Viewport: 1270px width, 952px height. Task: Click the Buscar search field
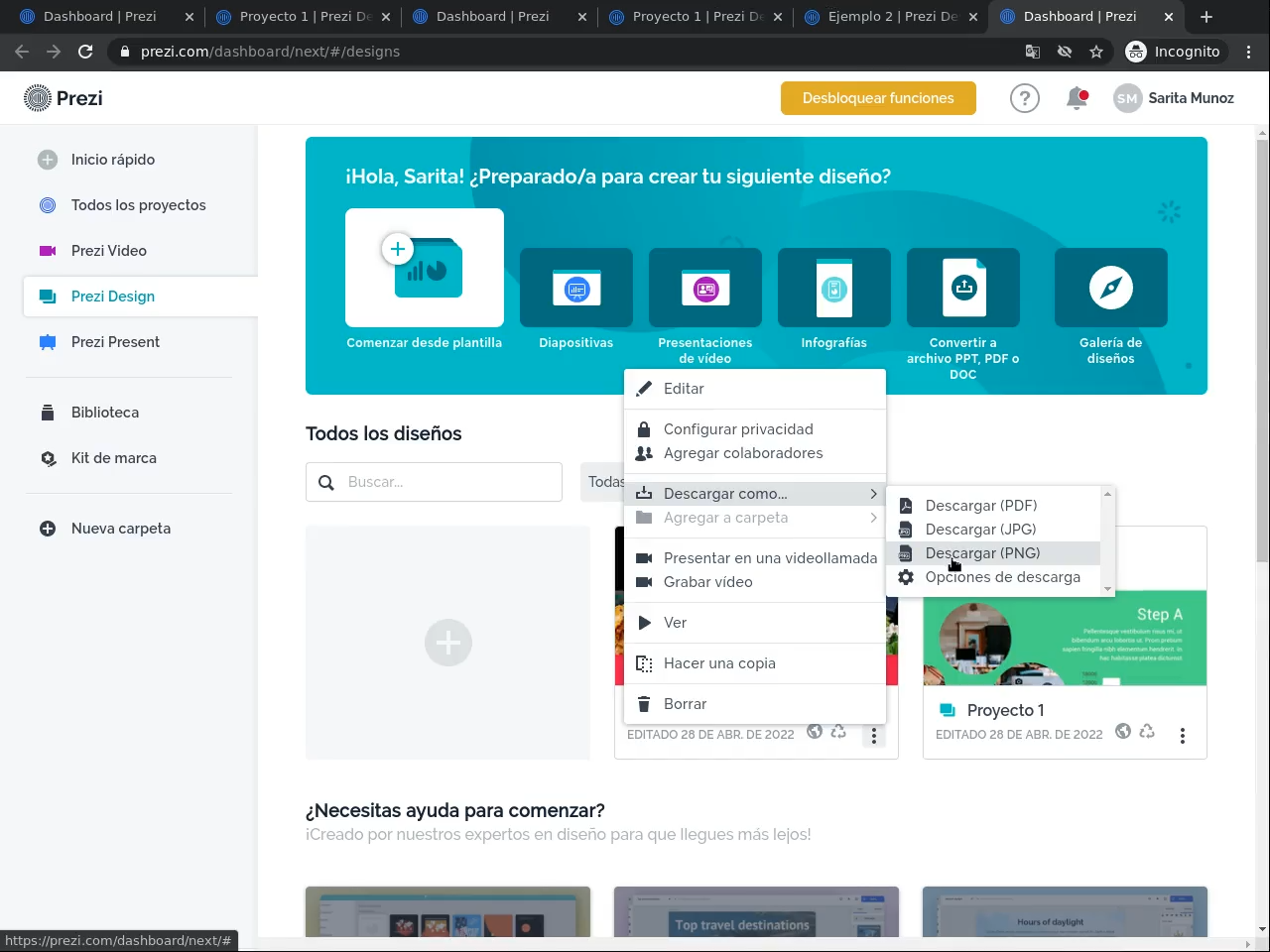pyautogui.click(x=434, y=482)
